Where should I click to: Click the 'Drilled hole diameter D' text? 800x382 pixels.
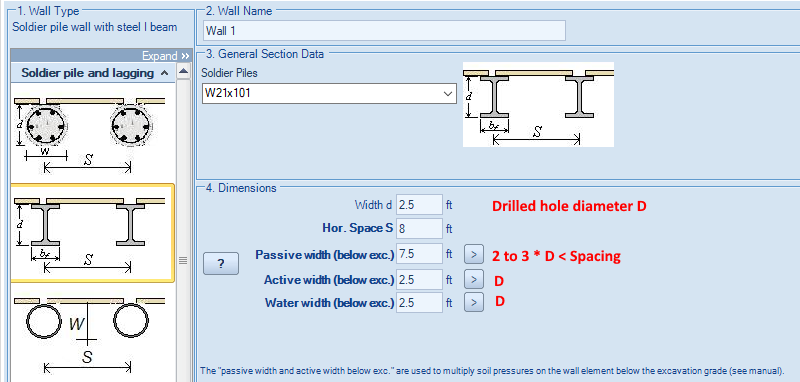pyautogui.click(x=569, y=206)
